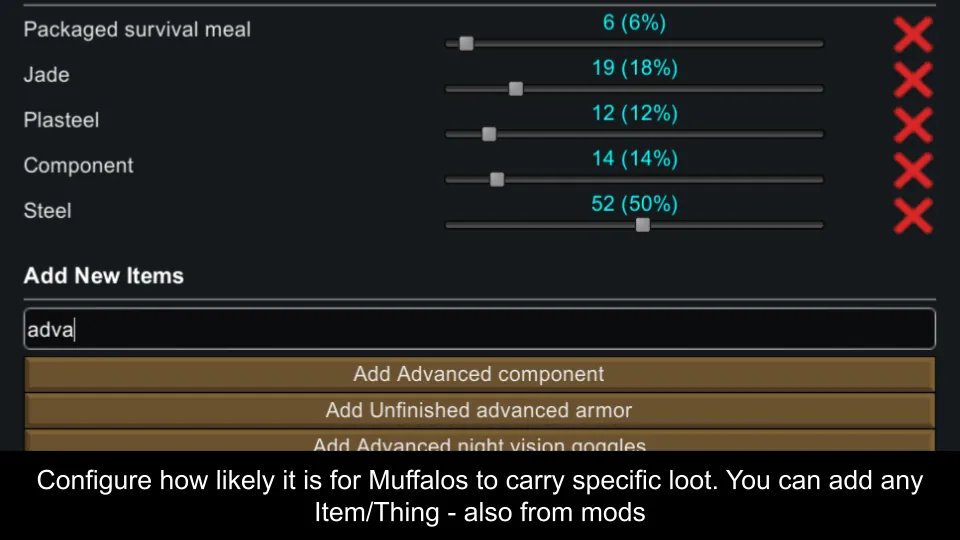Click the Packaged survival meal slider handle
This screenshot has height=540, width=960.
[x=466, y=44]
